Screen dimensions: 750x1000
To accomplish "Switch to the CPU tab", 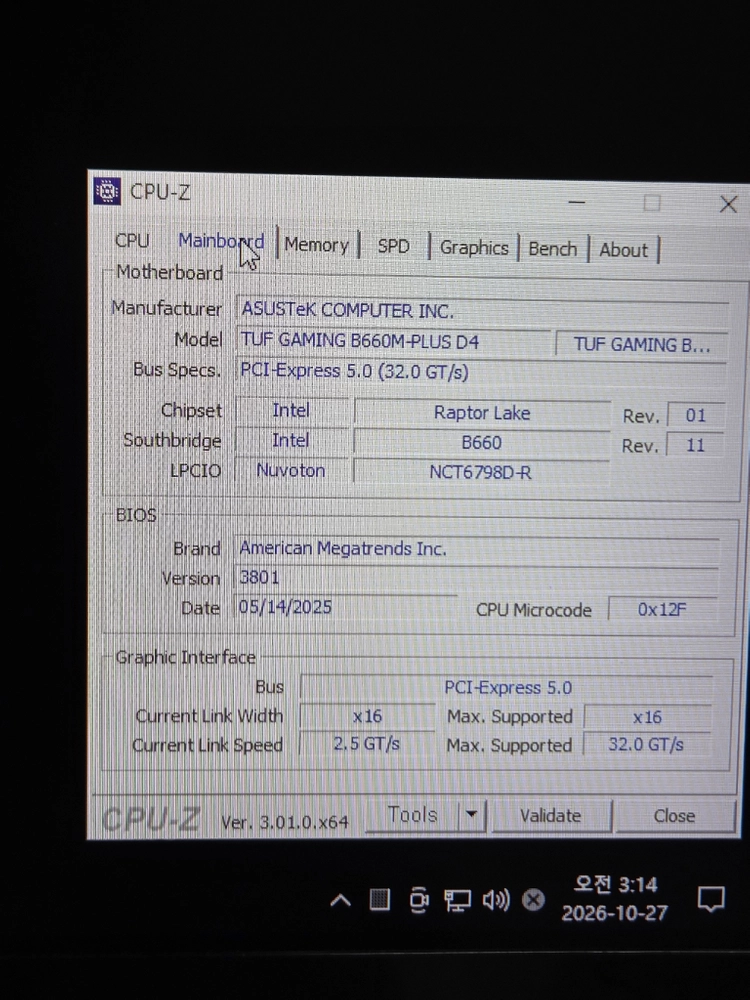I will pos(131,240).
